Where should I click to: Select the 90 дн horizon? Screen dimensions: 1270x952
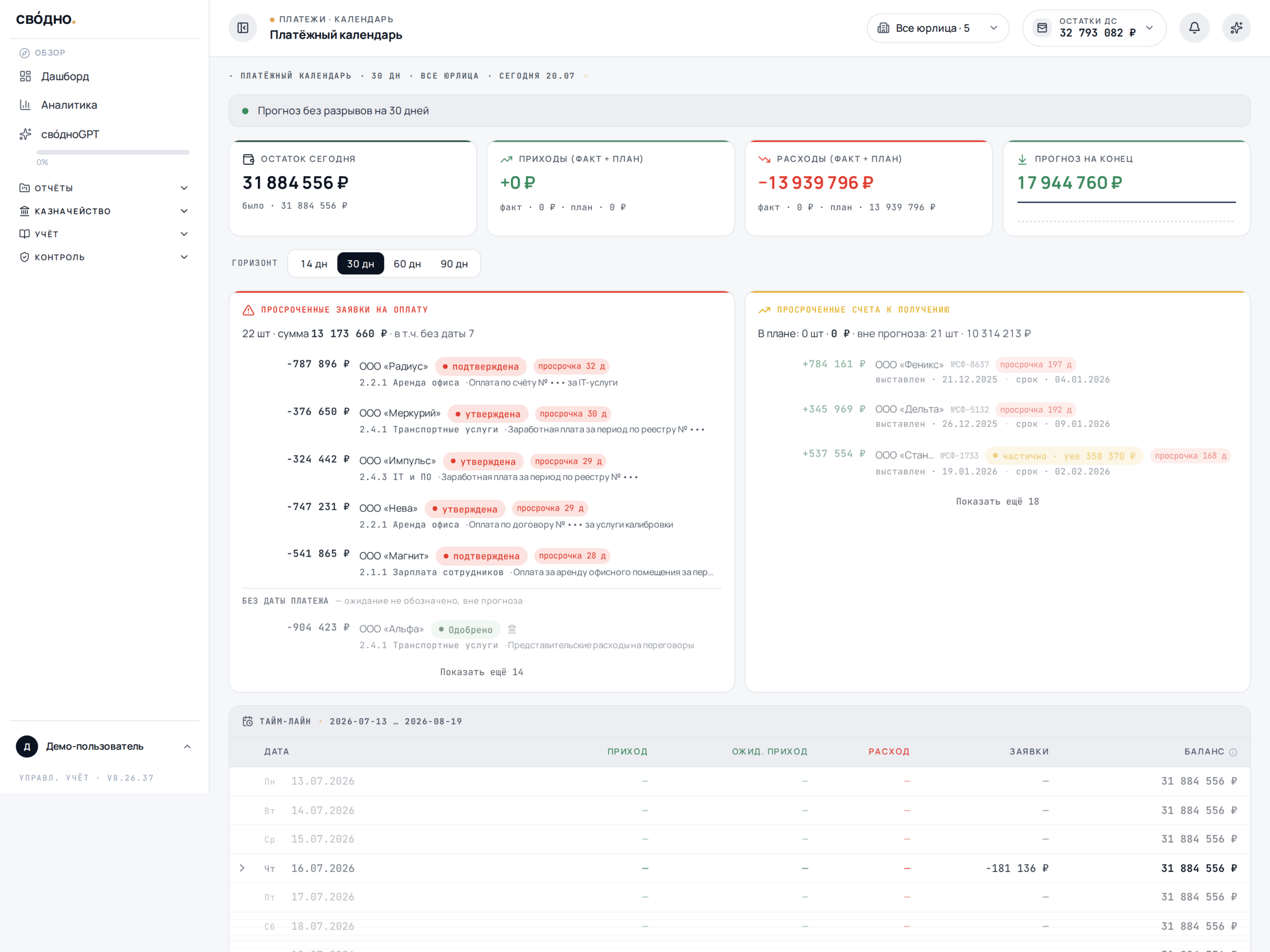pos(454,263)
